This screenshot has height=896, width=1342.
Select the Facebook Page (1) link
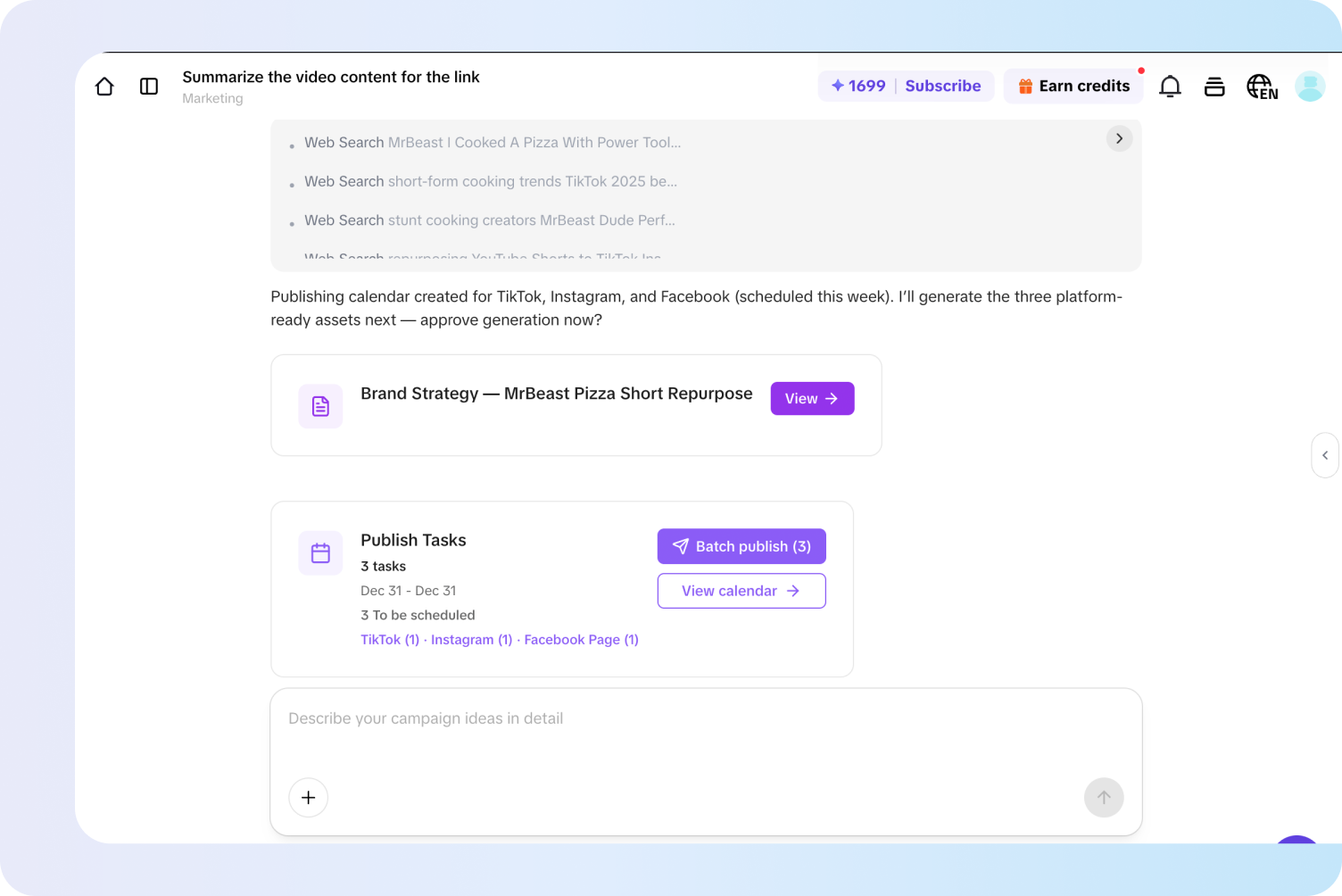tap(581, 640)
